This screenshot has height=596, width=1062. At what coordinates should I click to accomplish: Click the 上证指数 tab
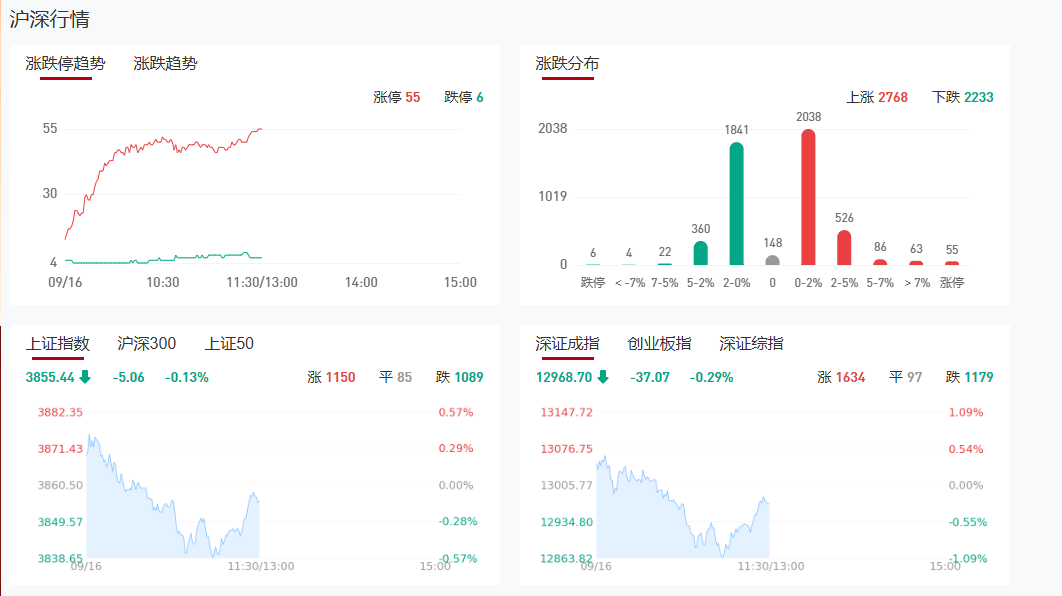[x=57, y=344]
